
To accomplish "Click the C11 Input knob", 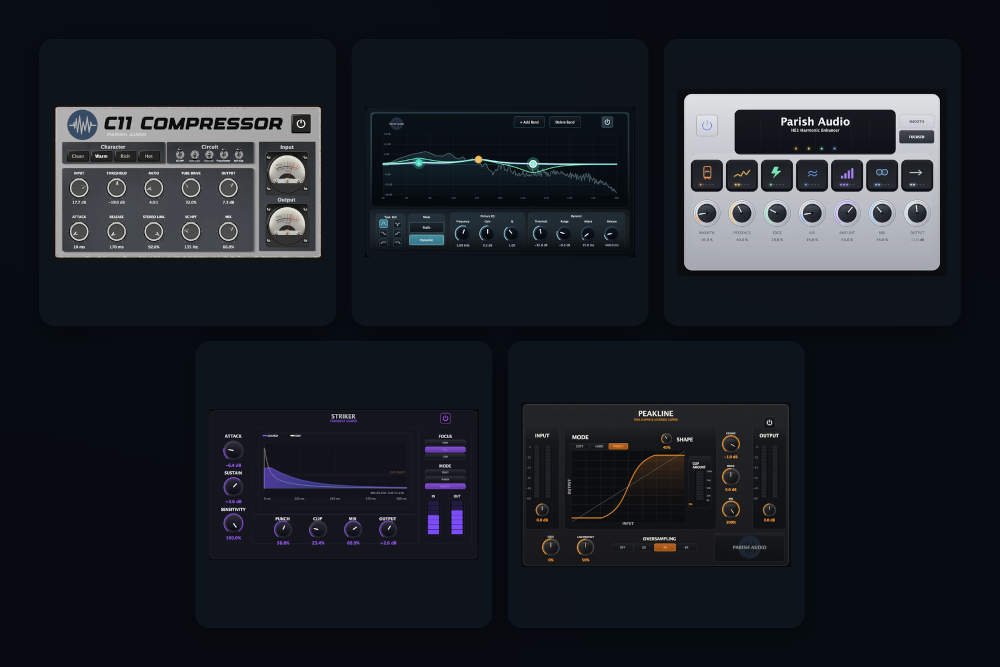I will pos(79,188).
